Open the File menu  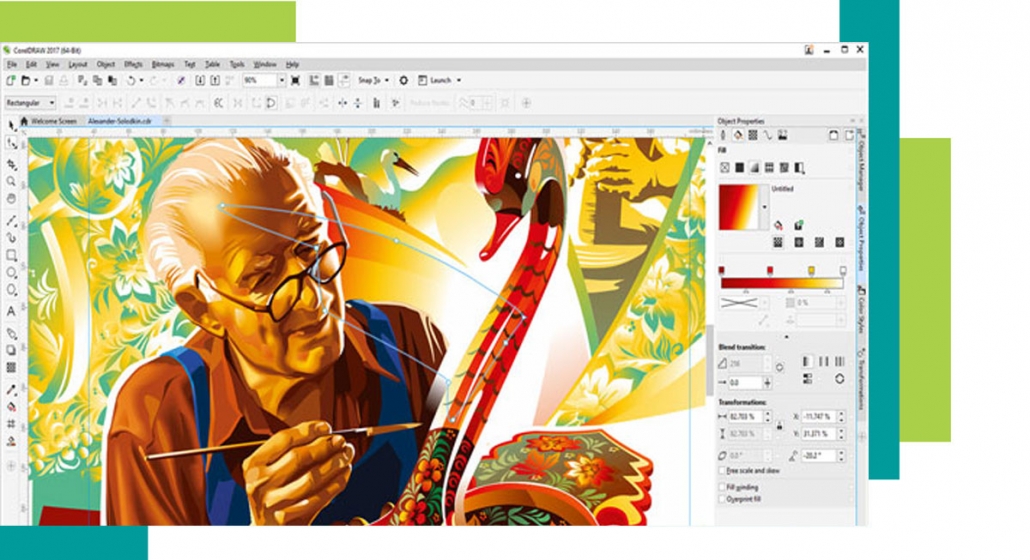[x=12, y=64]
